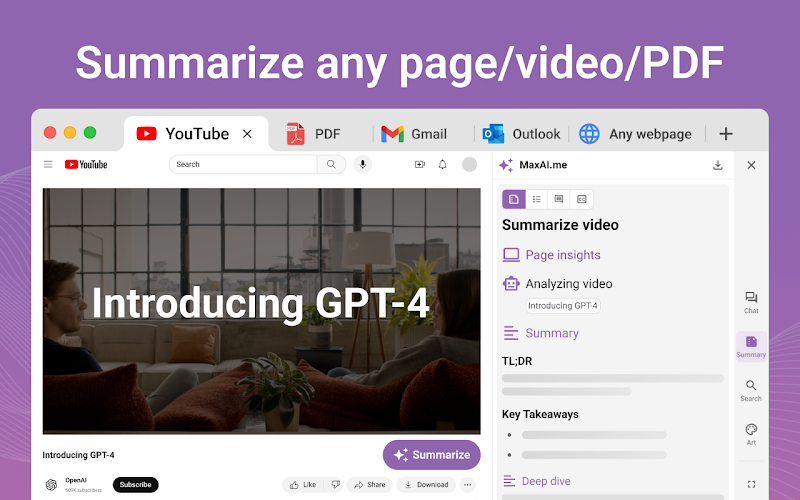Click the YouTube search field
The height and width of the screenshot is (500, 800).
[x=243, y=164]
